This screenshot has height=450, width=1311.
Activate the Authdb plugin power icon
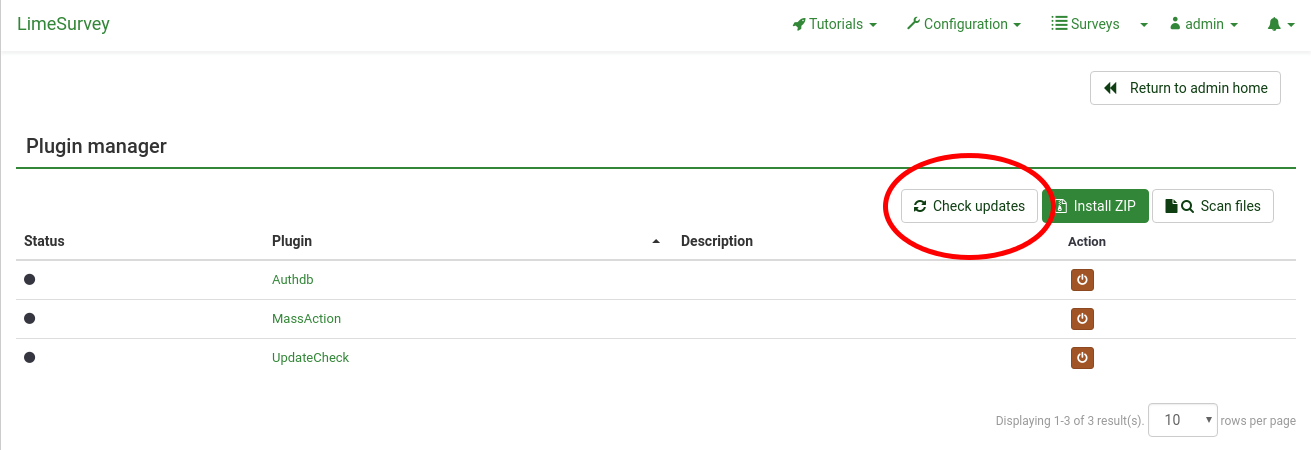[x=1082, y=279]
